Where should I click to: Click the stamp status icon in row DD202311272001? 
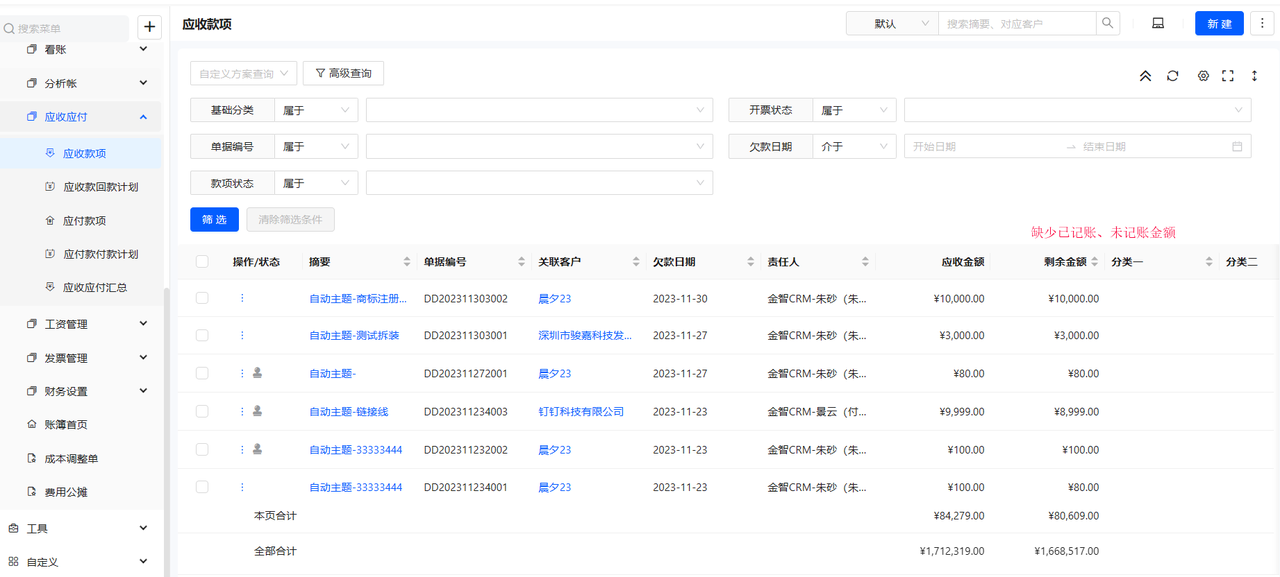coord(257,373)
